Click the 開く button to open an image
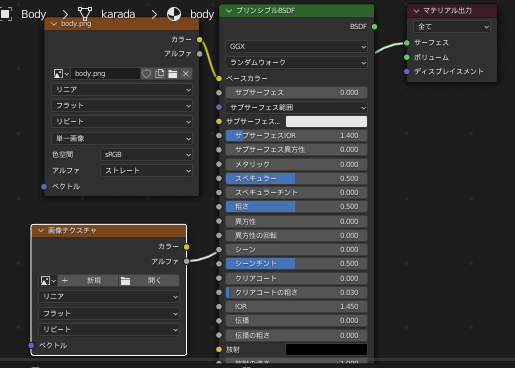This screenshot has width=515, height=368. tap(149, 281)
